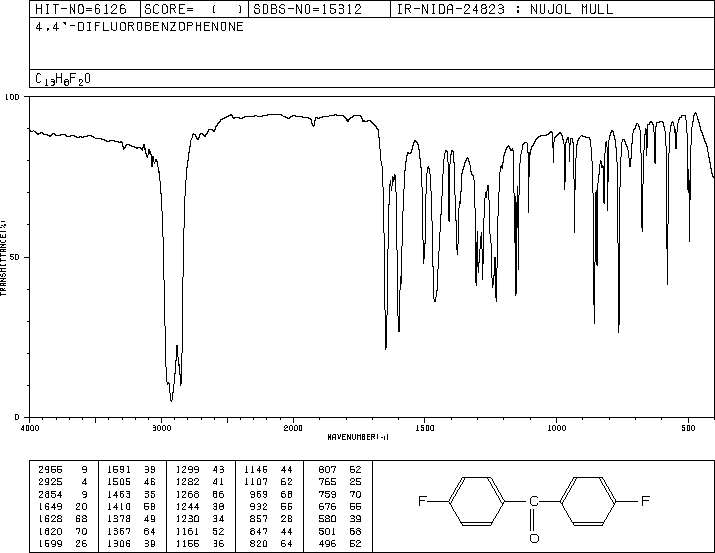
Task: Select the 759 peak table entry
Action: 340,494
